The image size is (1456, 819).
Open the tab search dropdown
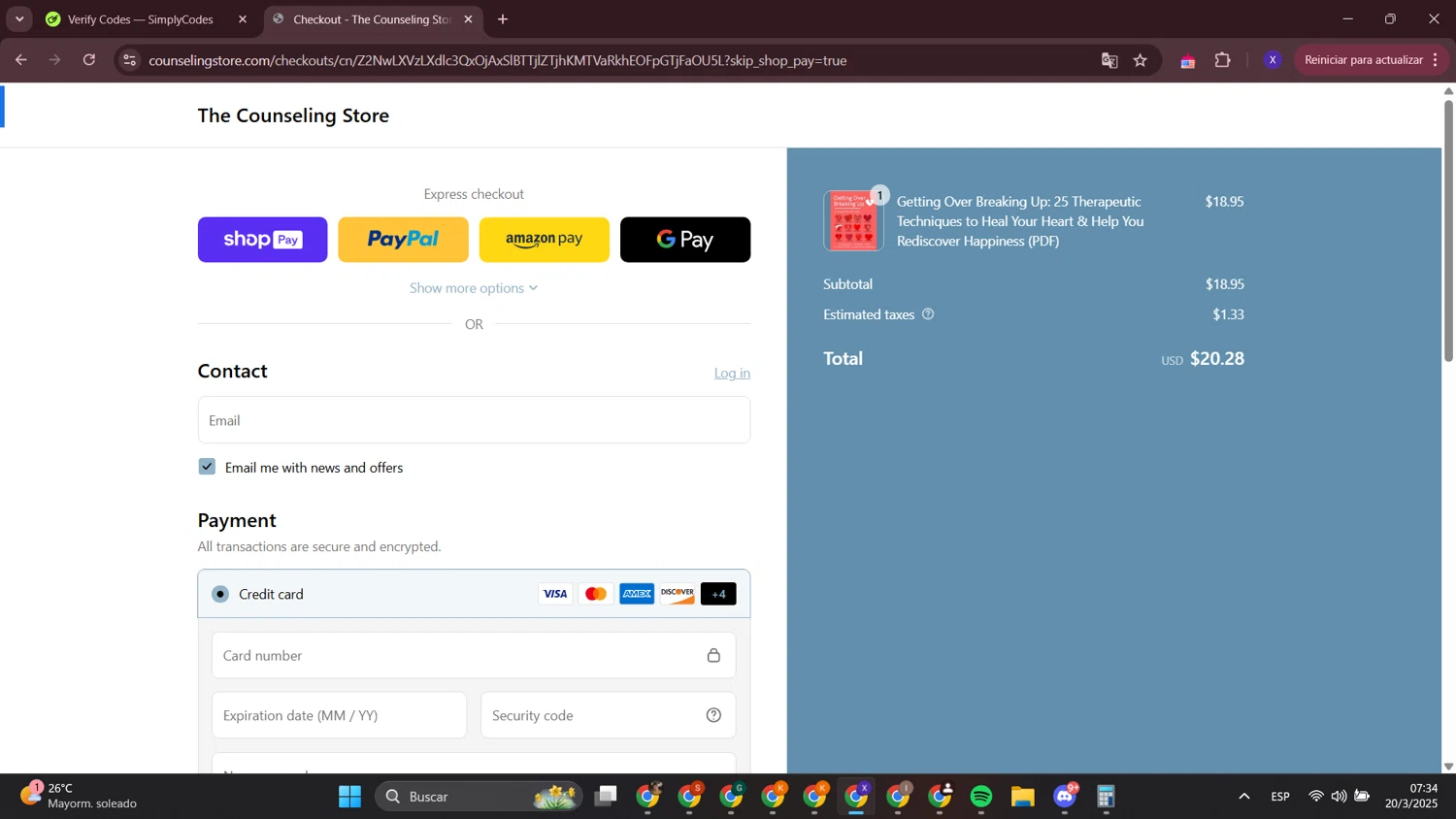19,19
